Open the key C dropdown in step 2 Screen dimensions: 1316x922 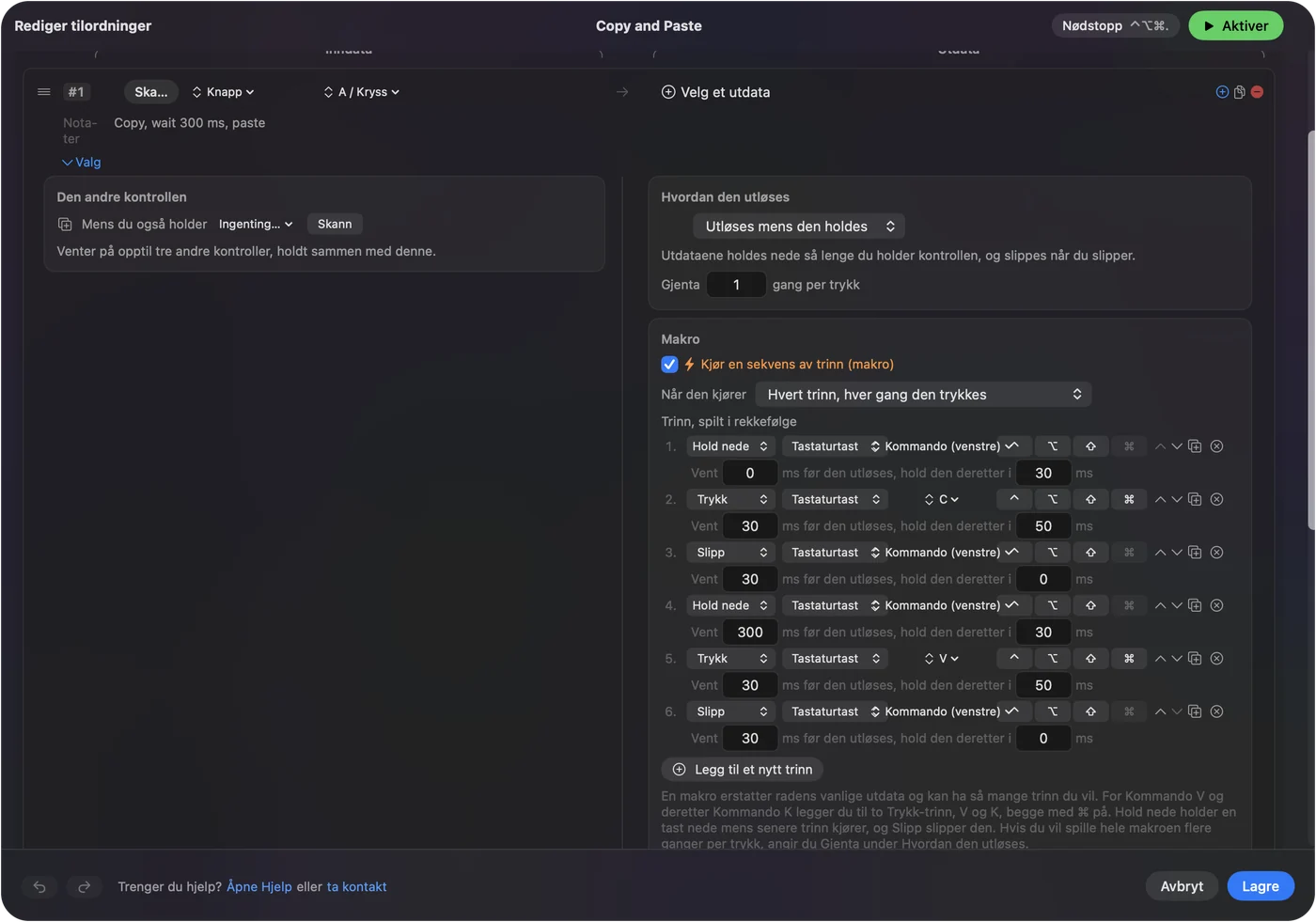point(941,500)
